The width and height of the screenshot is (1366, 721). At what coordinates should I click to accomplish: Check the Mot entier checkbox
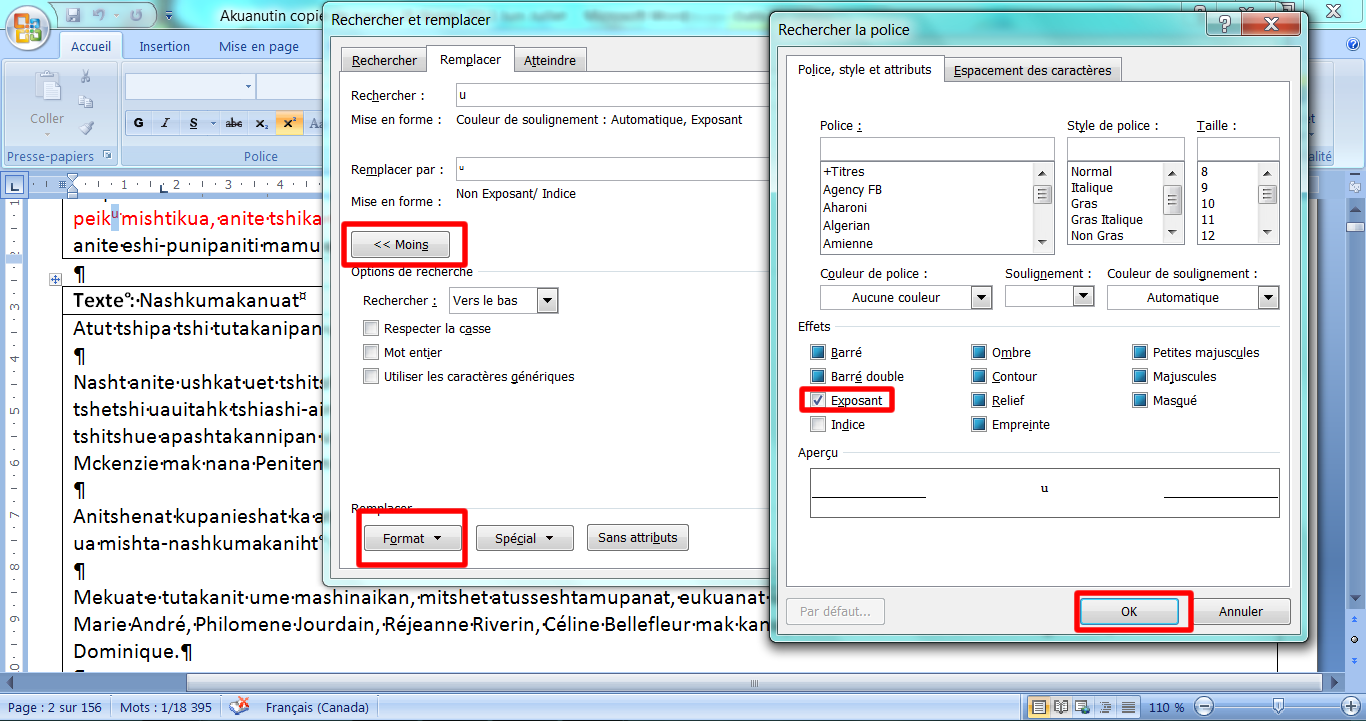pyautogui.click(x=372, y=353)
